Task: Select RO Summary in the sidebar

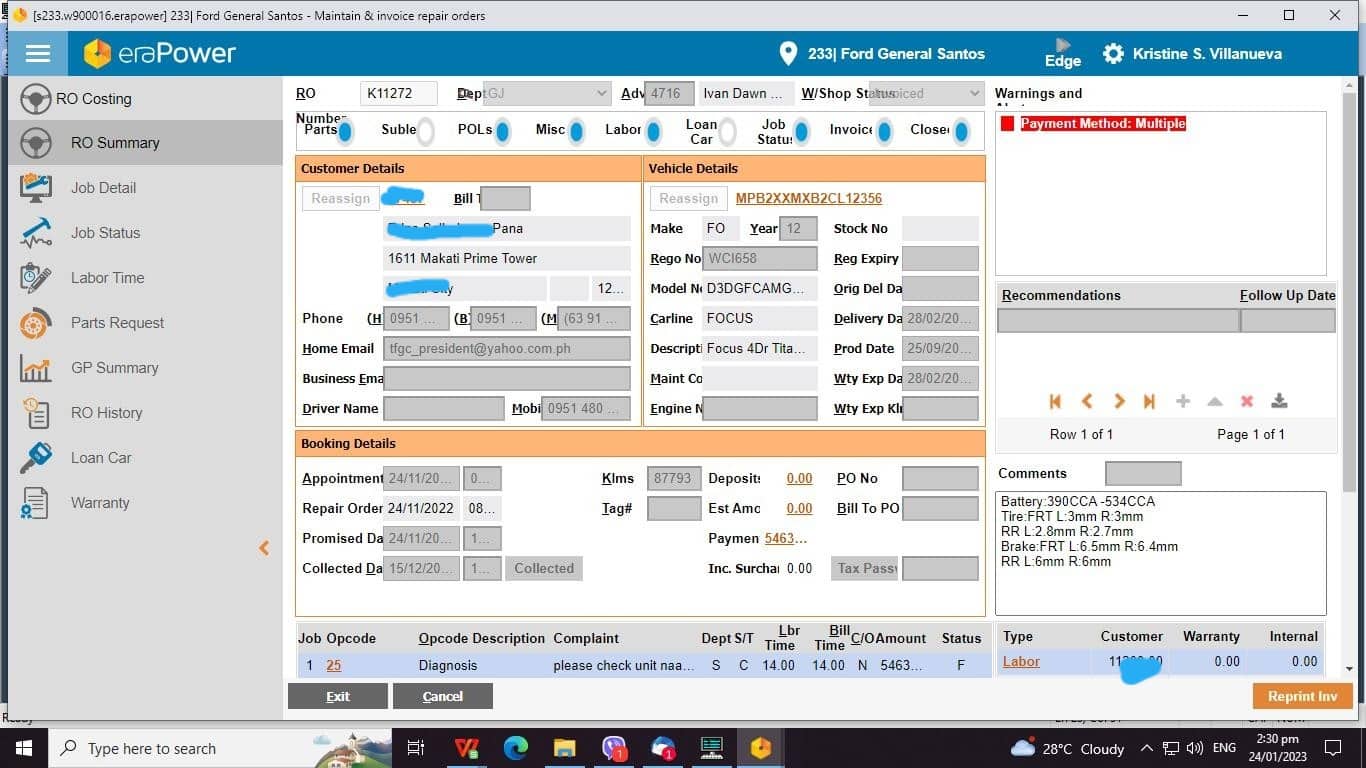Action: (x=146, y=143)
